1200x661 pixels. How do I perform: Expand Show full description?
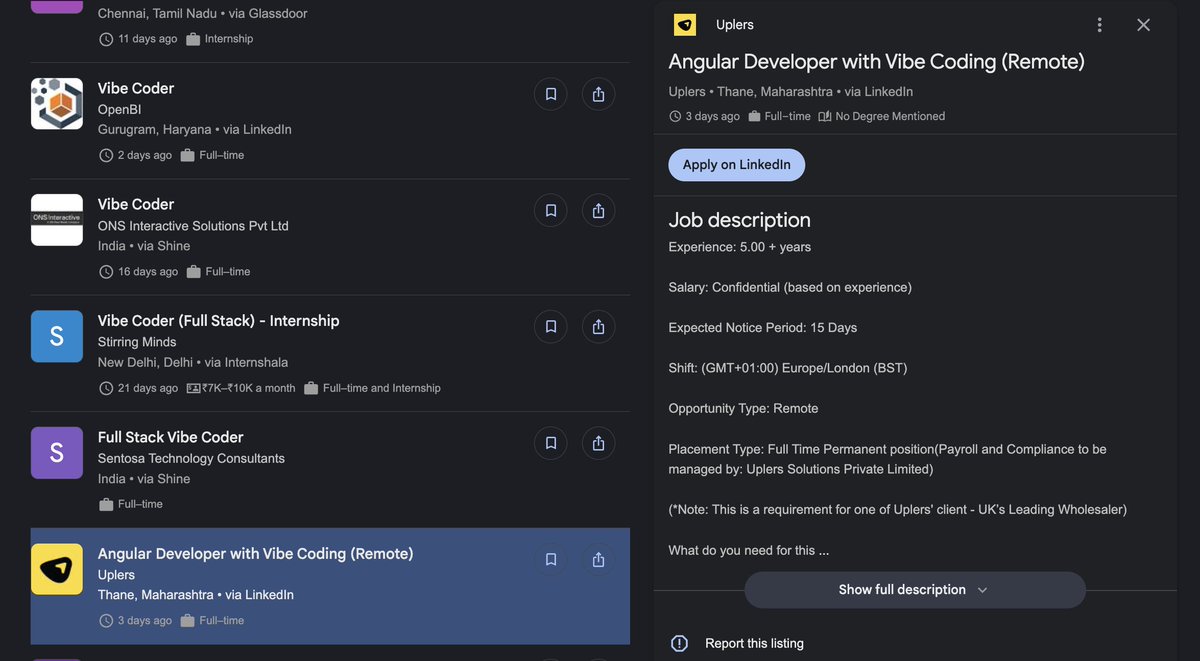[x=914, y=590]
